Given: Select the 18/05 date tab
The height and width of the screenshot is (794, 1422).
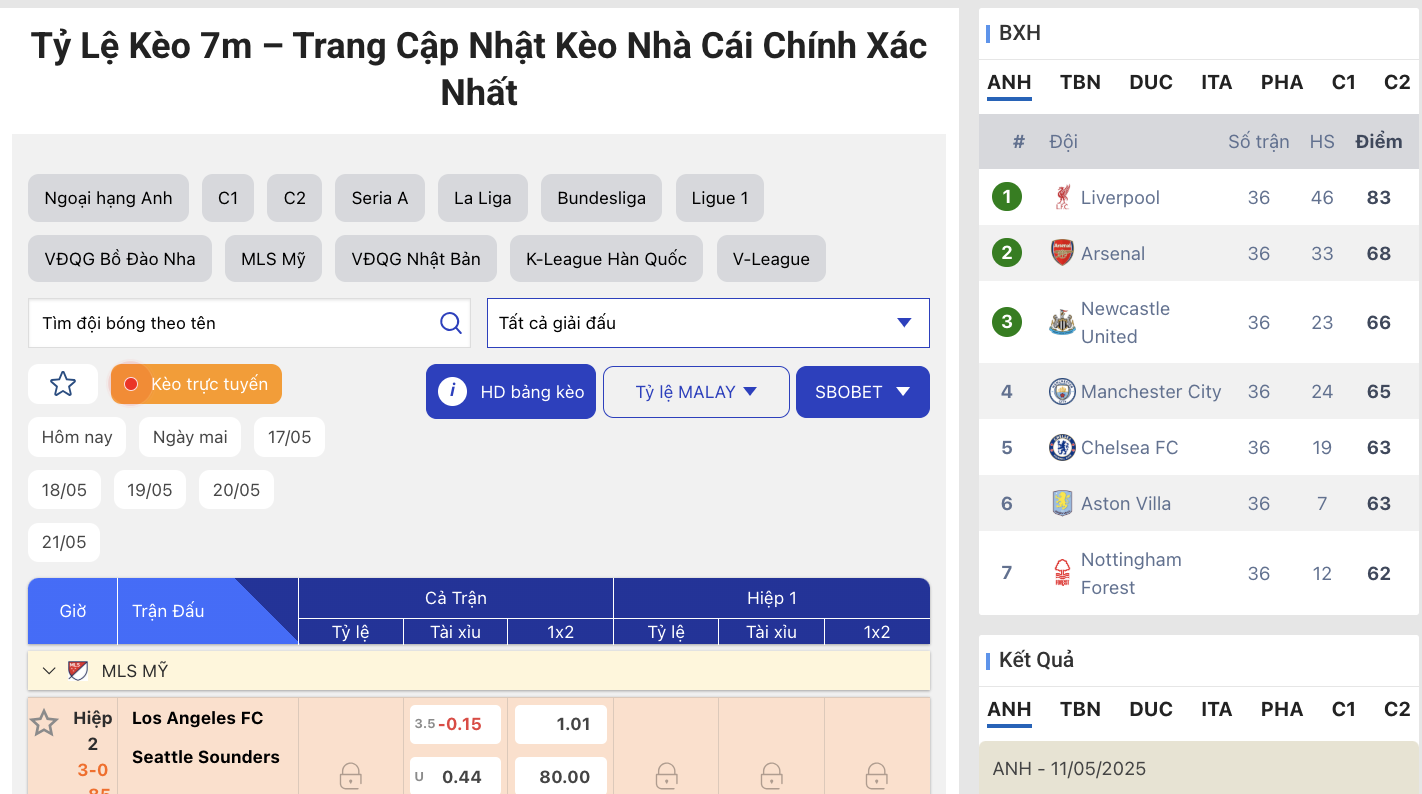Looking at the screenshot, I should click(x=64, y=490).
